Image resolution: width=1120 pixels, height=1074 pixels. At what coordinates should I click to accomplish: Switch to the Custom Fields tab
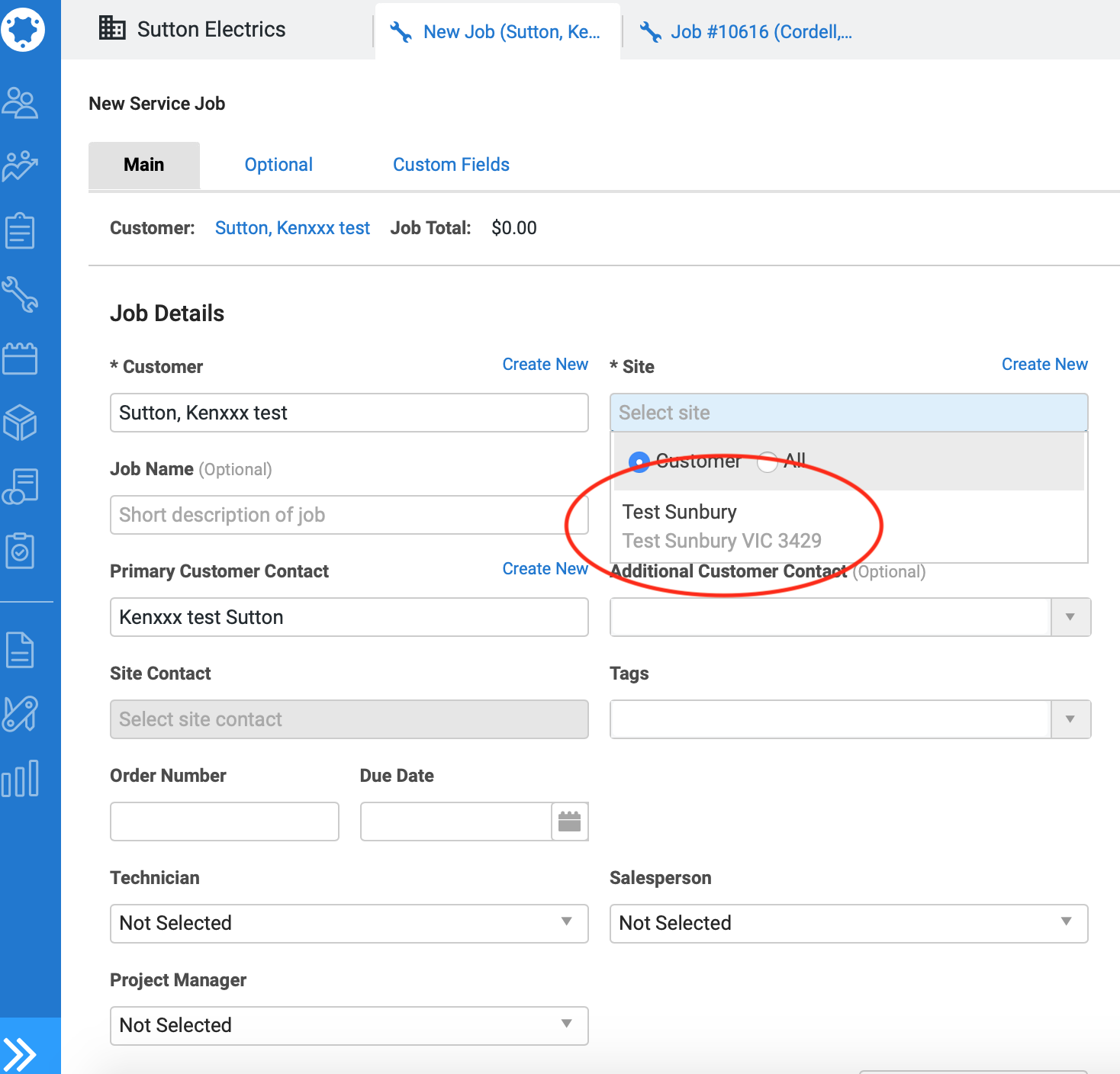click(451, 165)
